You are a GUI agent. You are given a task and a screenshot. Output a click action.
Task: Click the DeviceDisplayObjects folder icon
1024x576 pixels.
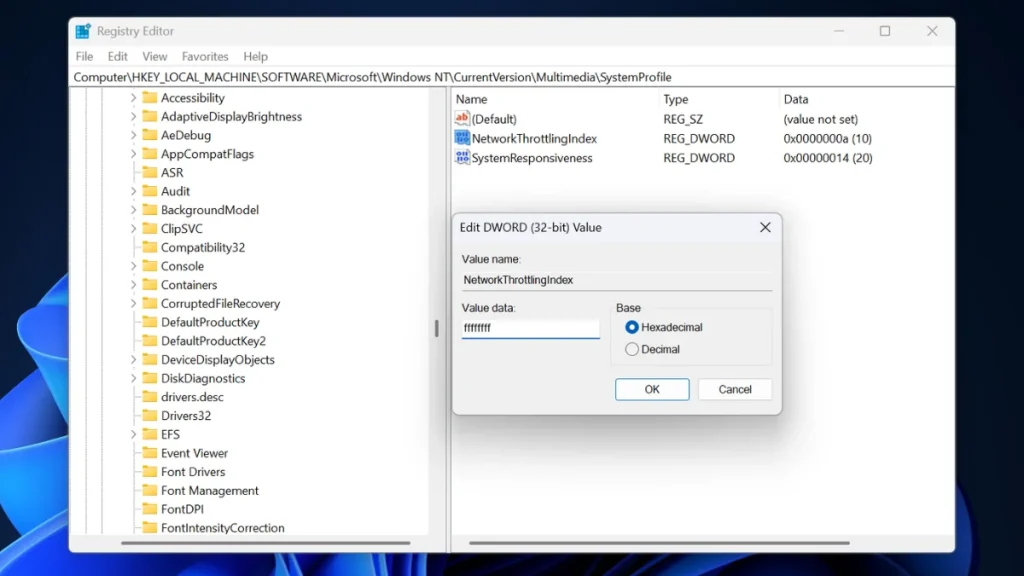(150, 360)
